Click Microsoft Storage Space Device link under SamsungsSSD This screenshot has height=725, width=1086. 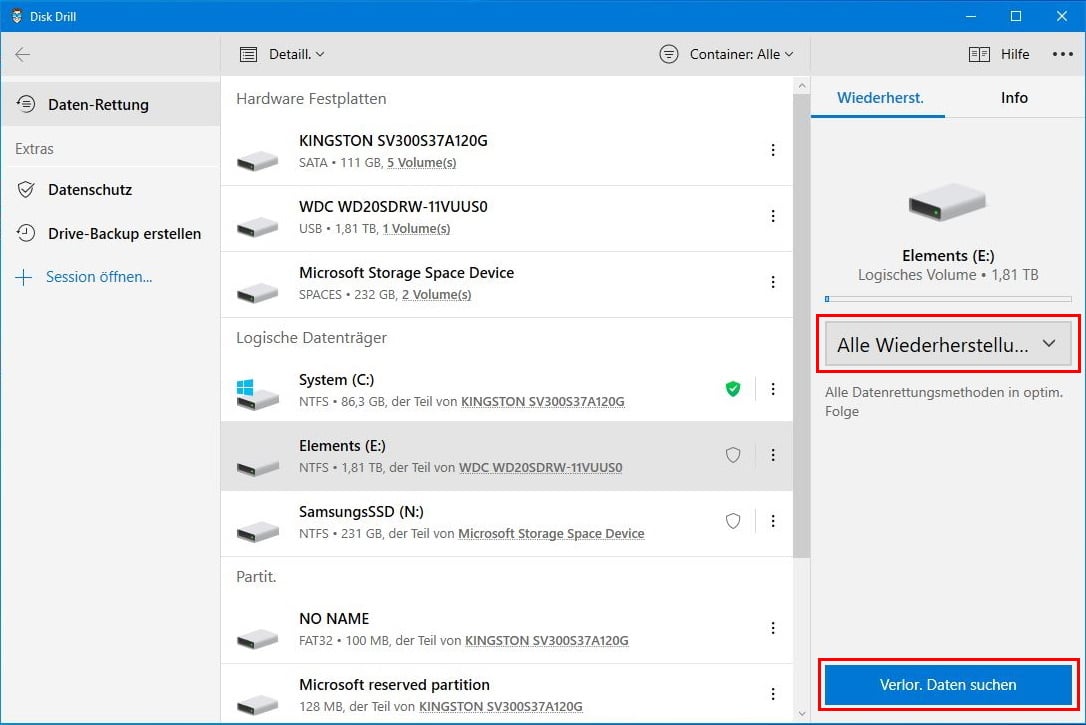click(x=551, y=533)
